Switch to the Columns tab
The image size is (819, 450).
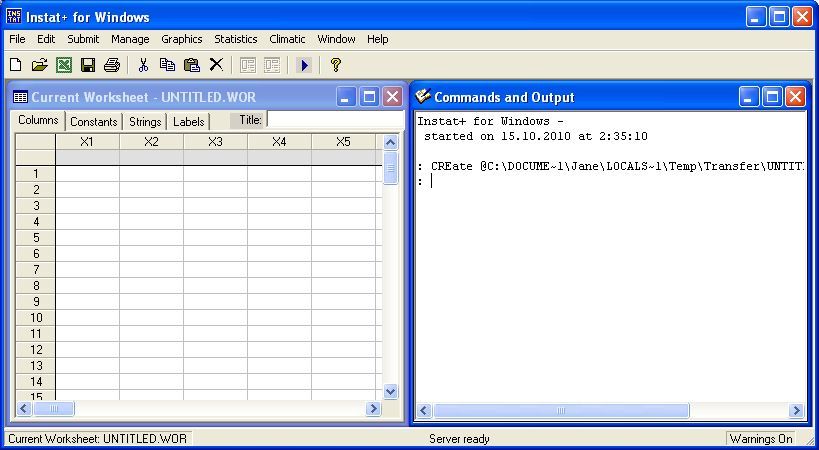coord(38,120)
